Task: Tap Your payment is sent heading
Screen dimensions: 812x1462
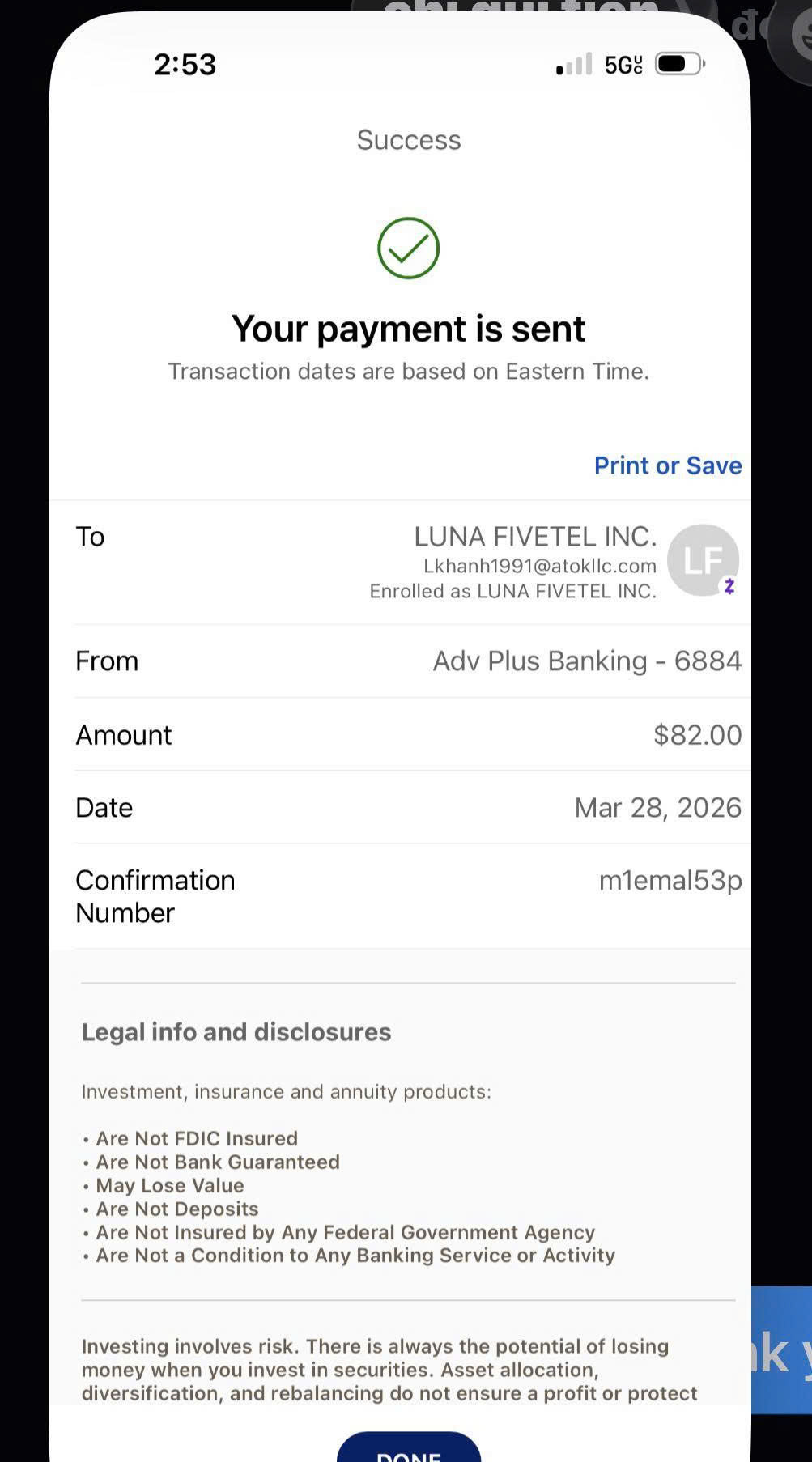Action: pos(408,329)
